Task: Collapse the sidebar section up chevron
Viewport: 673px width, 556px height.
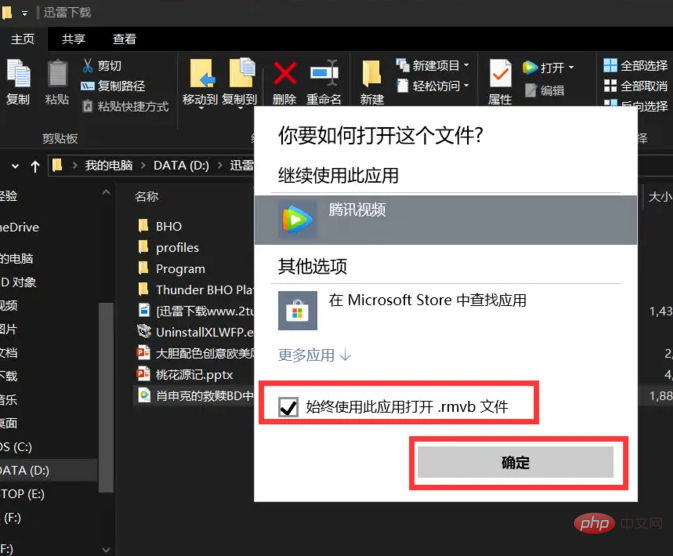Action: pyautogui.click(x=106, y=192)
